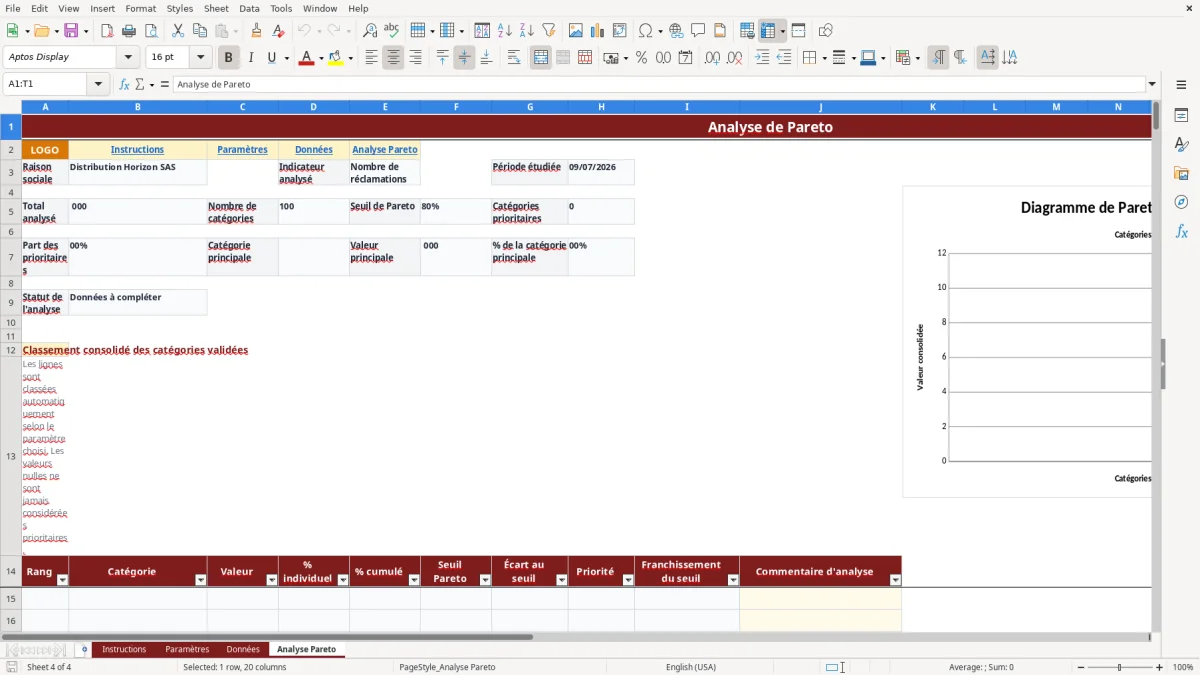The height and width of the screenshot is (675, 1200).
Task: Click Name Box field A1:T1
Action: pyautogui.click(x=46, y=84)
